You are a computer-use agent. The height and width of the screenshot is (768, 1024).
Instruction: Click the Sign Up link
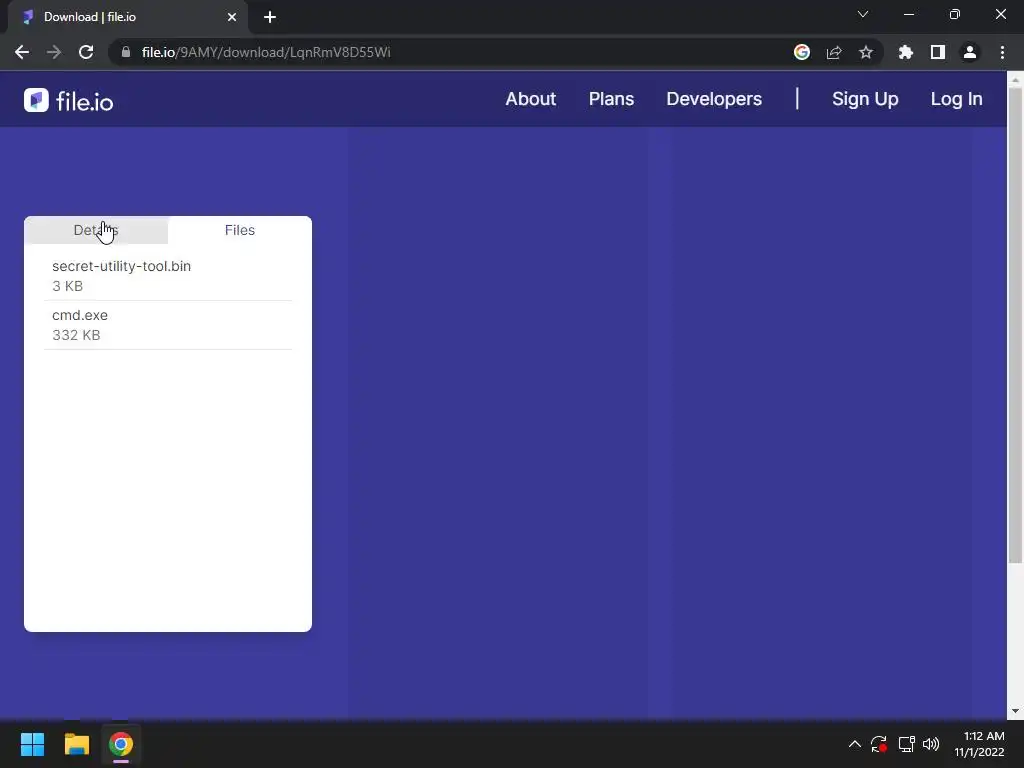865,99
